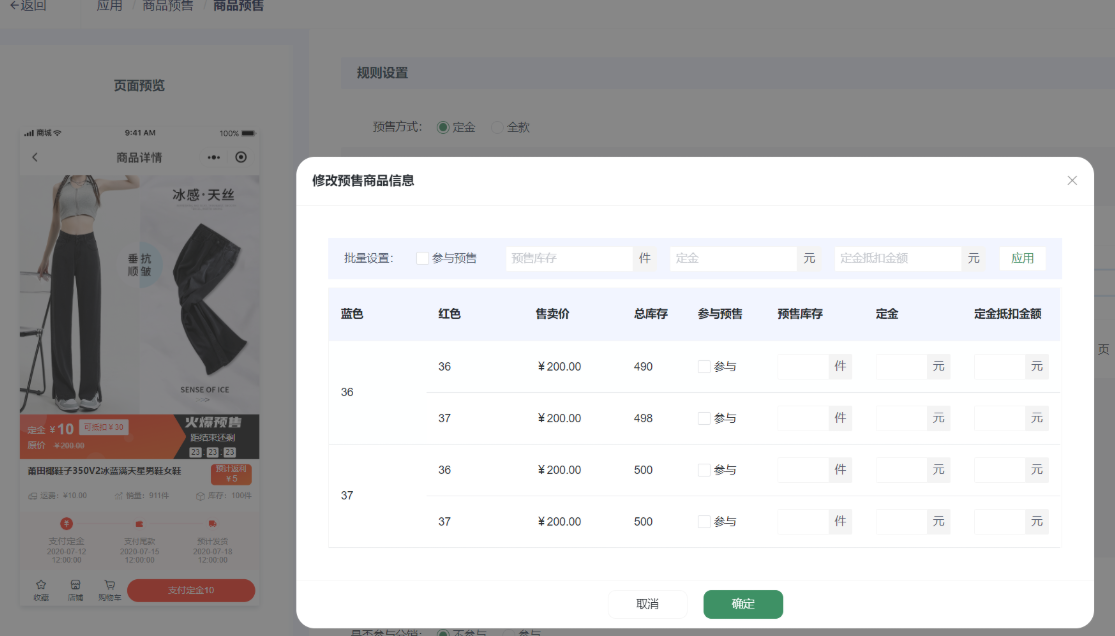
Task: Click the back arrow in phone preview
Action: tap(35, 157)
